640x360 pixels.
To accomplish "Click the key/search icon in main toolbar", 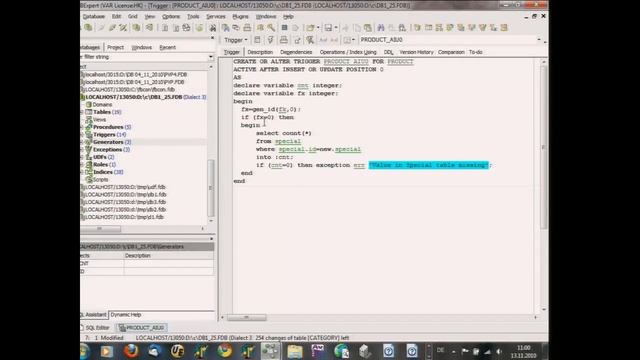I will click(271, 28).
